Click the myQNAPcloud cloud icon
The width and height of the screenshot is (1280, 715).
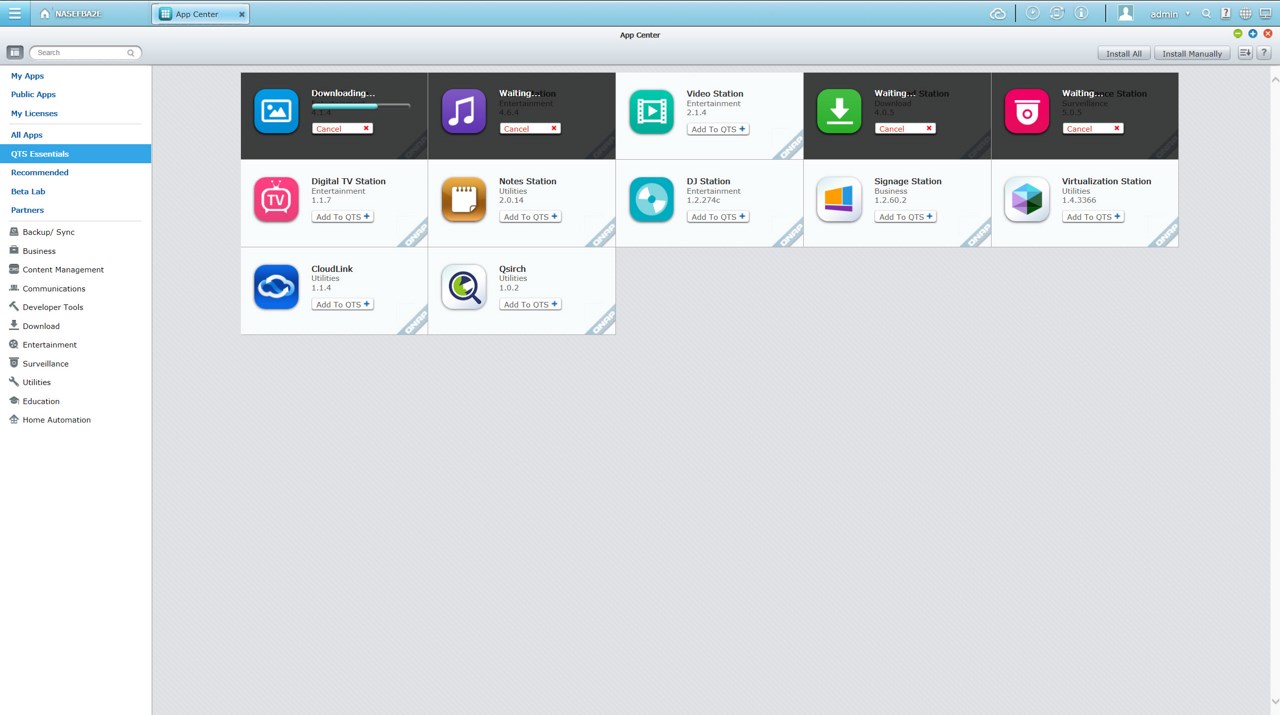pyautogui.click(x=997, y=13)
